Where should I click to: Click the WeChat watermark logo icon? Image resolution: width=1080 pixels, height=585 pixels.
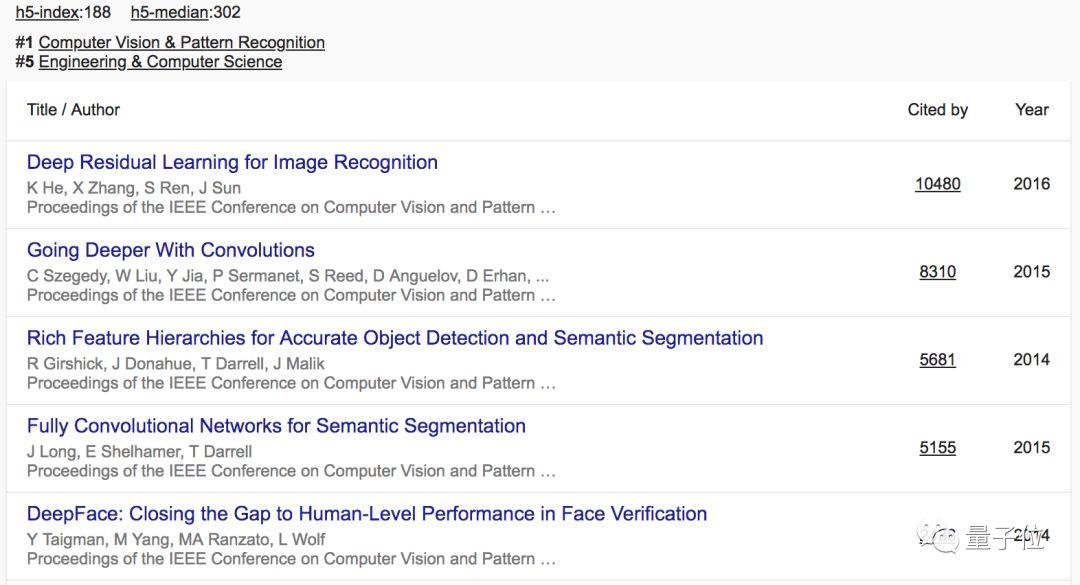[x=937, y=537]
